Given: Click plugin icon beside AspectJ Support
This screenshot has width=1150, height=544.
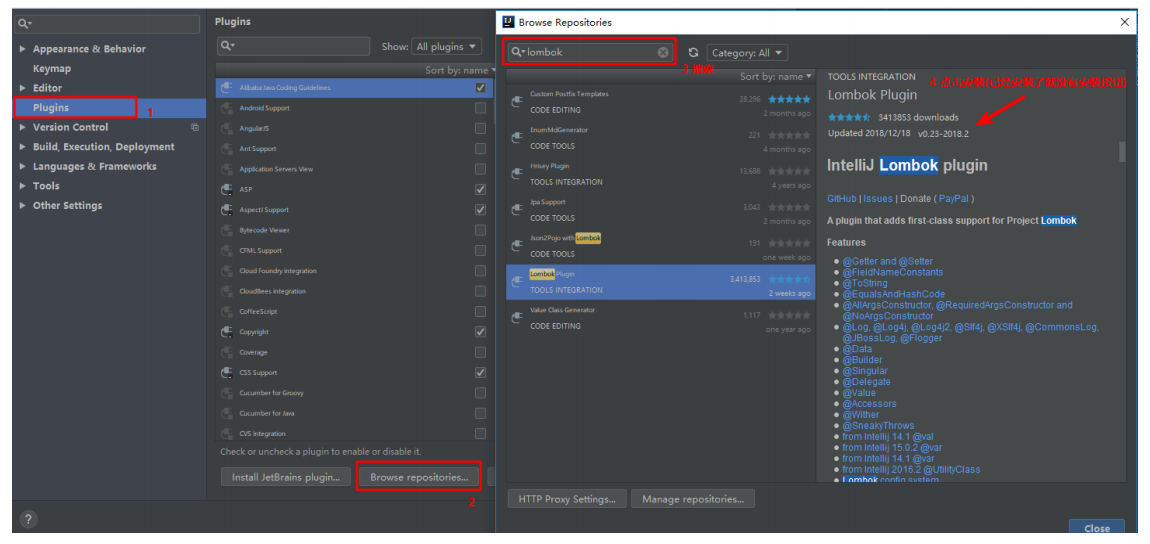Looking at the screenshot, I should coord(227,210).
